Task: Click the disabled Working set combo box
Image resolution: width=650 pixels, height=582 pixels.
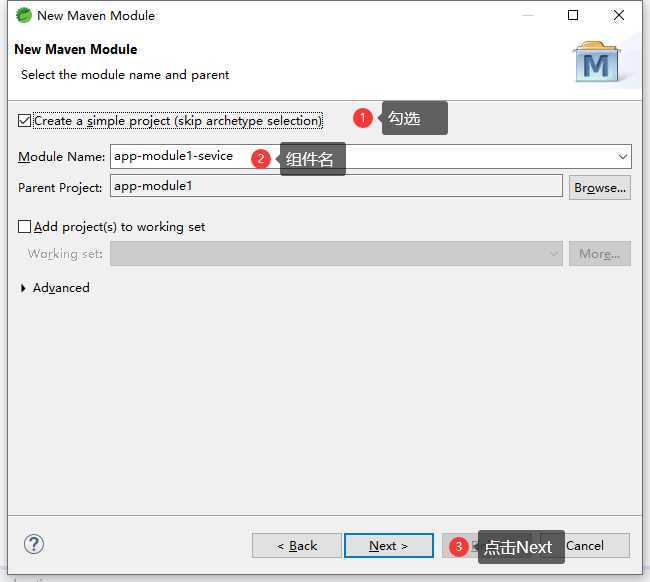Action: (x=336, y=253)
